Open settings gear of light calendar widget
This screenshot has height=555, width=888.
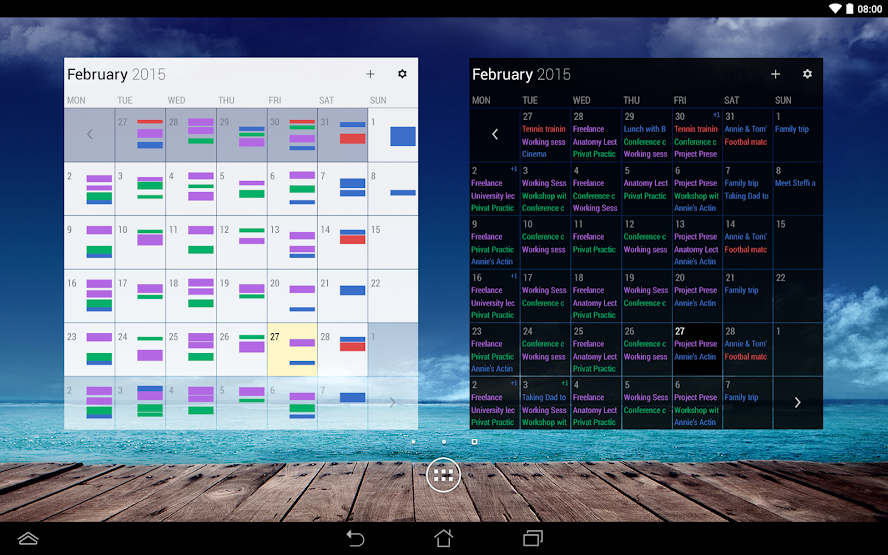click(x=402, y=74)
